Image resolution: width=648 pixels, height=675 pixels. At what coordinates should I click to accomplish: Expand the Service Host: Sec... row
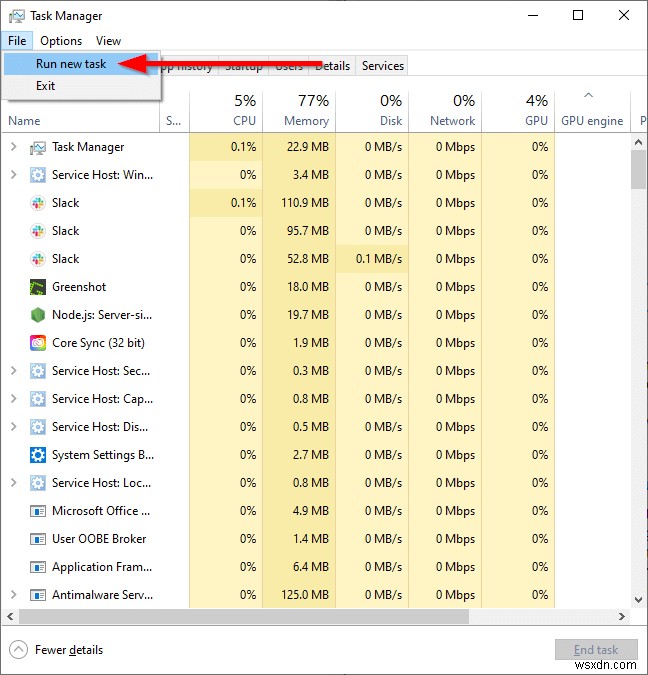pos(13,371)
